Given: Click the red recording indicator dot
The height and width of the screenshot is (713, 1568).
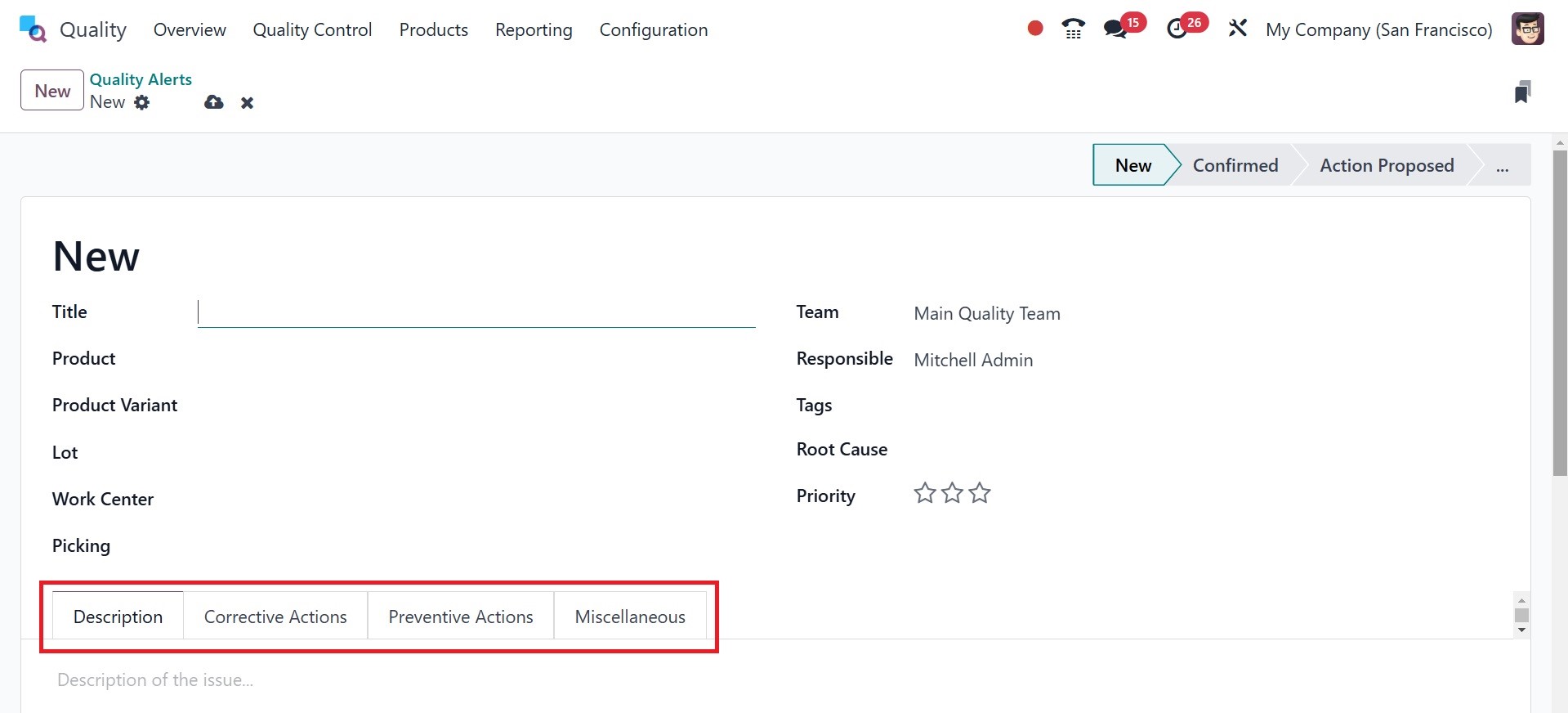Looking at the screenshot, I should click(x=1035, y=29).
